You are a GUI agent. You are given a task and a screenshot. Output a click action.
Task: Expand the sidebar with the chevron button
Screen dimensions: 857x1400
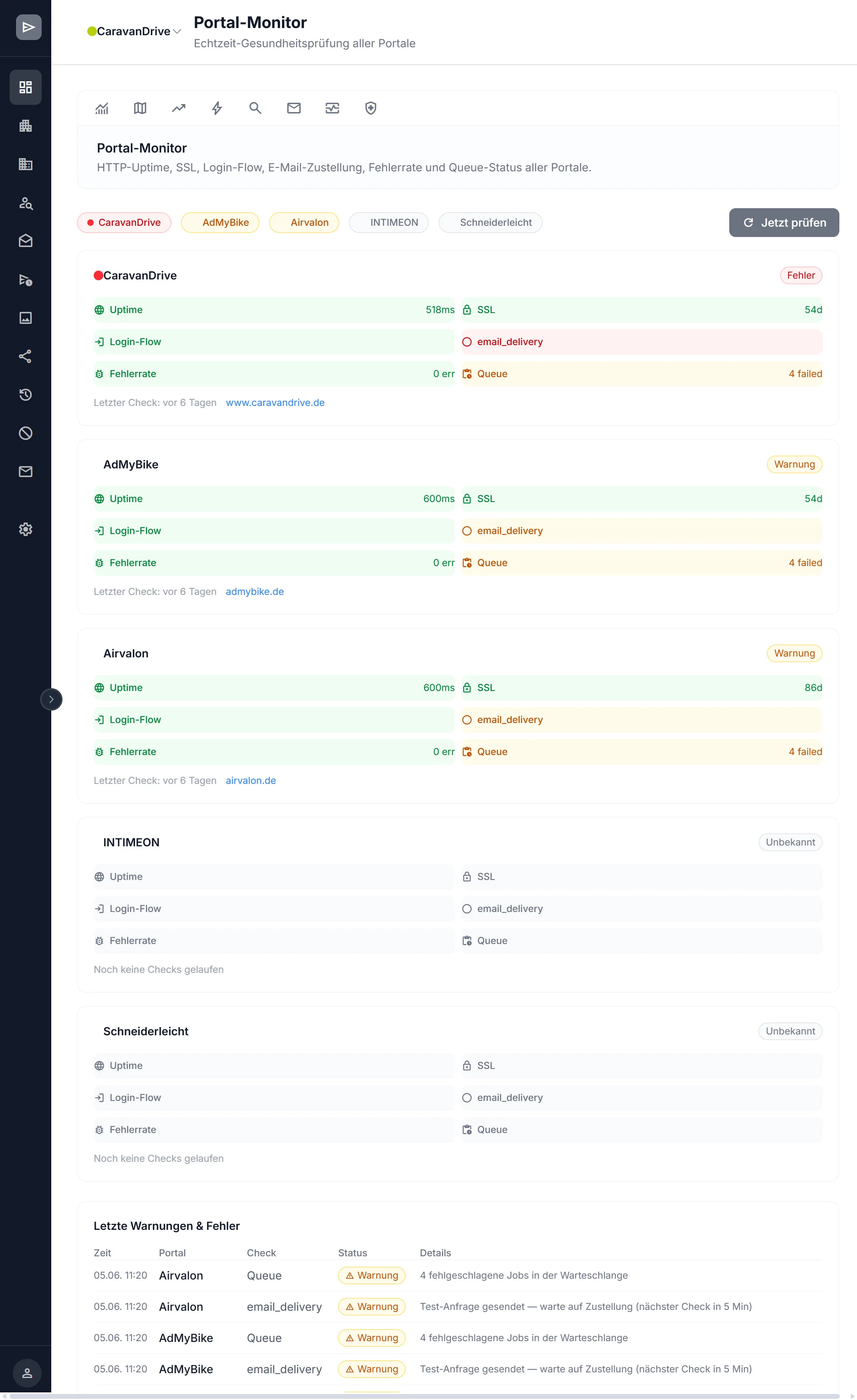pyautogui.click(x=51, y=699)
